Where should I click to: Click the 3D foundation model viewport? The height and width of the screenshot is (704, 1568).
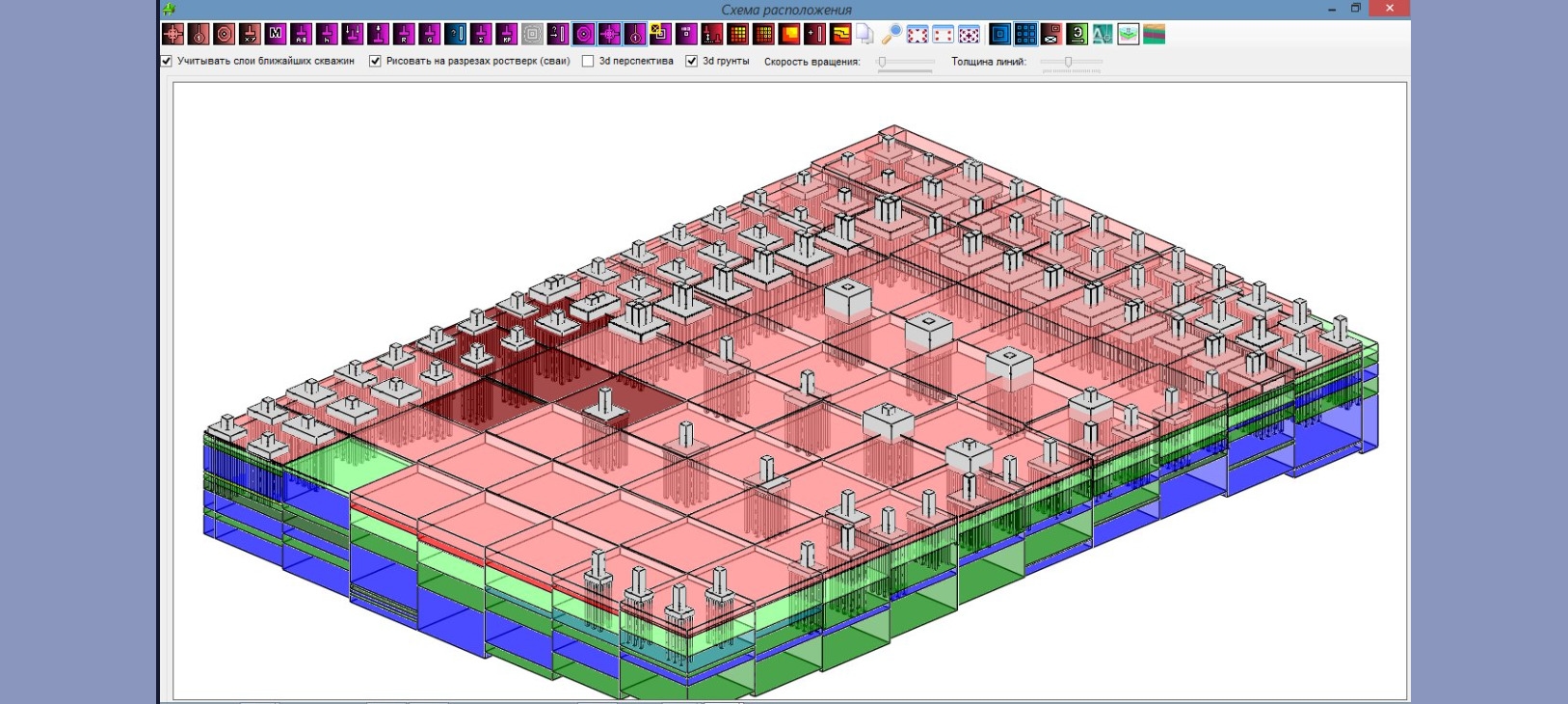[790, 391]
